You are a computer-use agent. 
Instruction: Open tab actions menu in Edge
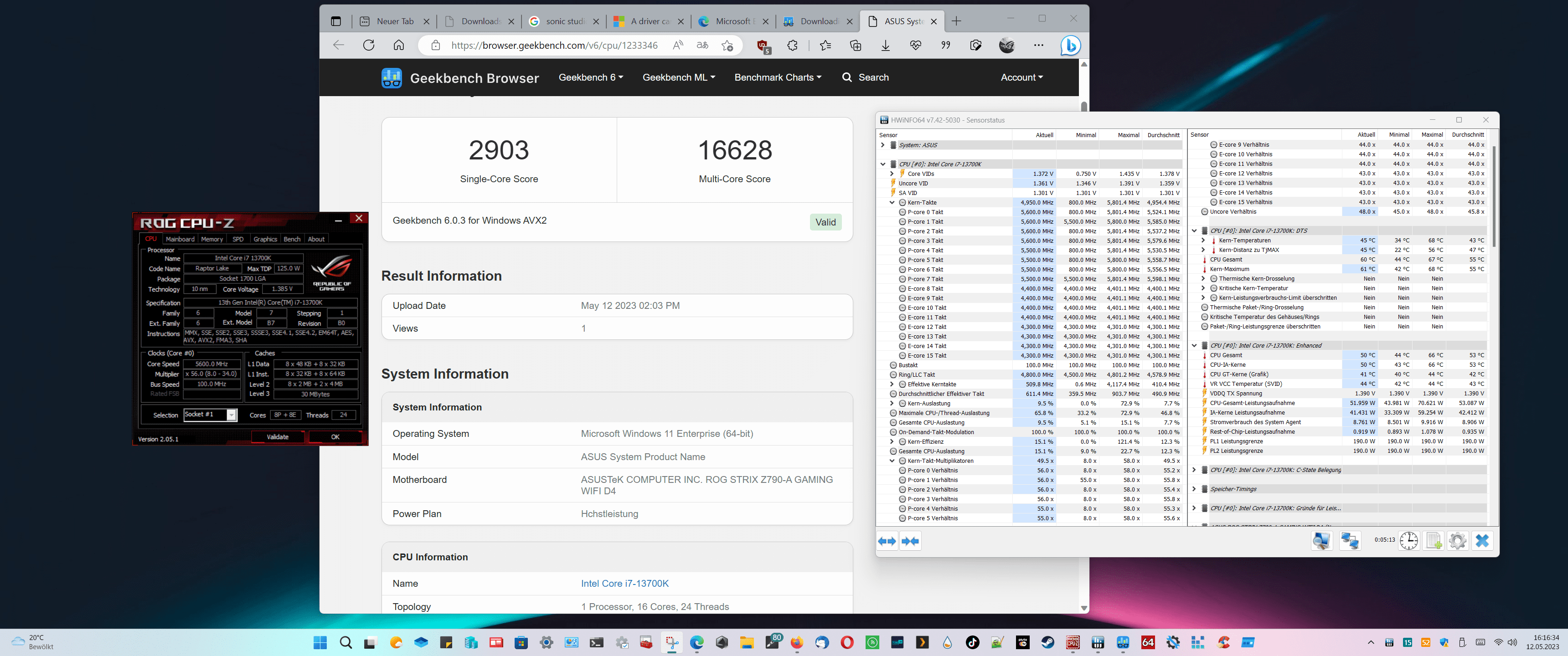click(335, 21)
